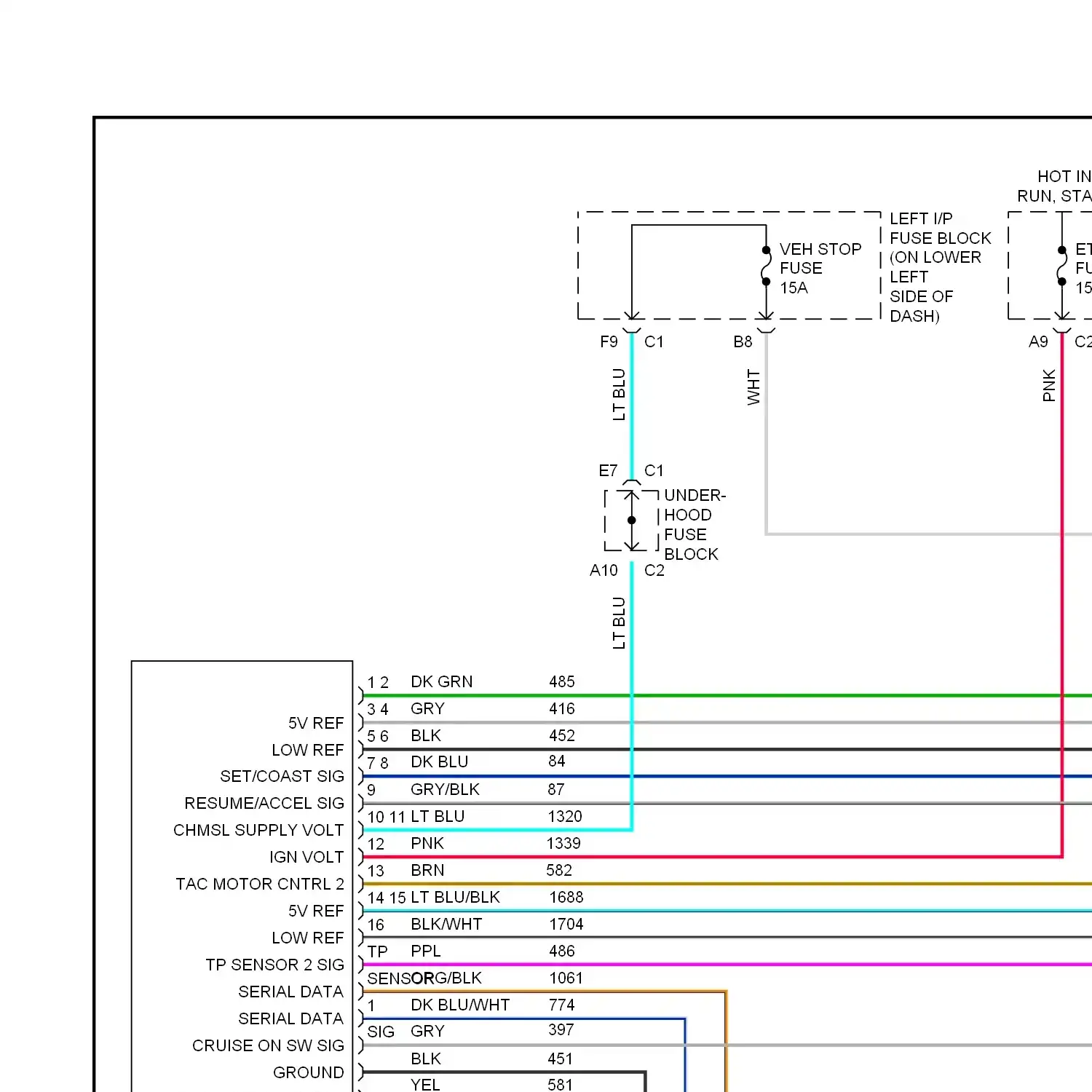Click circuit number 485
1092x1092 pixels.
561,681
